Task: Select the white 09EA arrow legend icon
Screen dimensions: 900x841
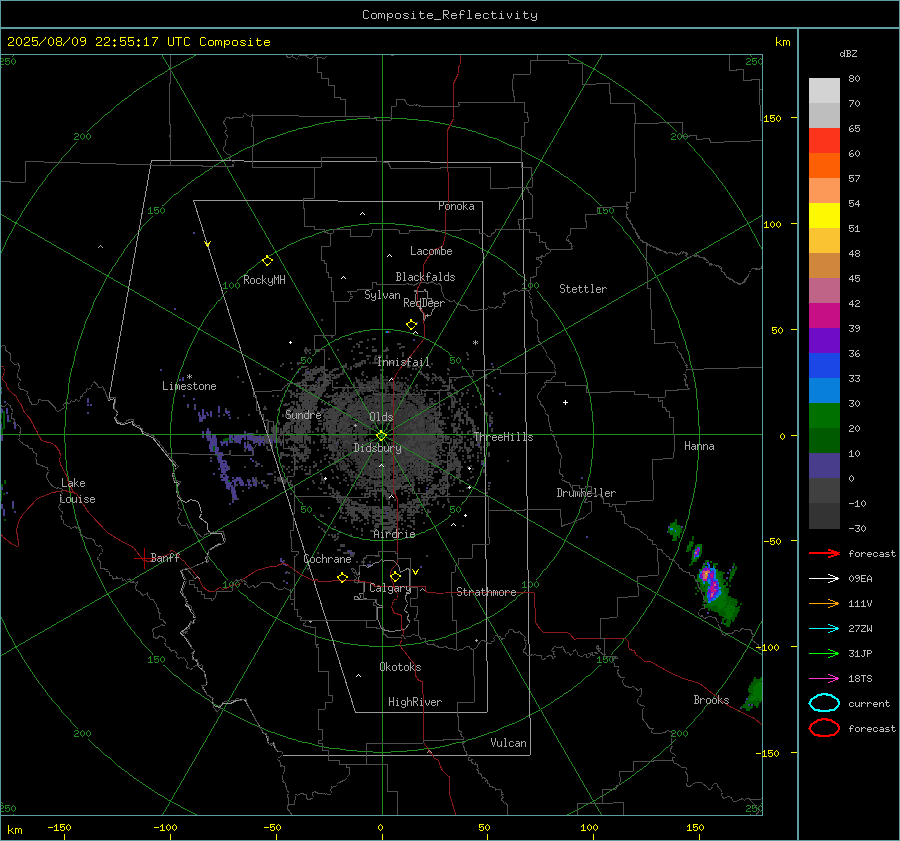Action: (x=824, y=578)
